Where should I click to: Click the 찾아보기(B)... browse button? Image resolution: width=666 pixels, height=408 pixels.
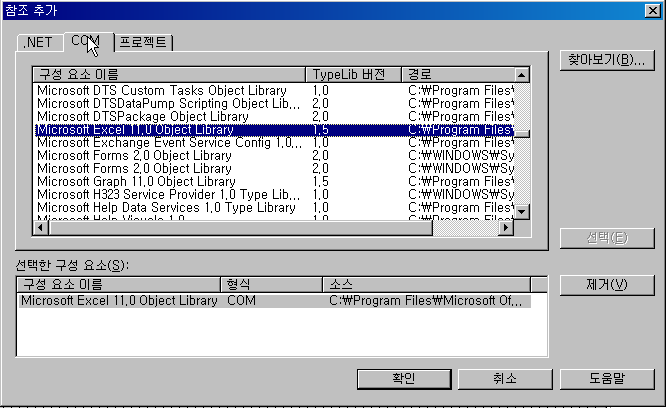[607, 60]
